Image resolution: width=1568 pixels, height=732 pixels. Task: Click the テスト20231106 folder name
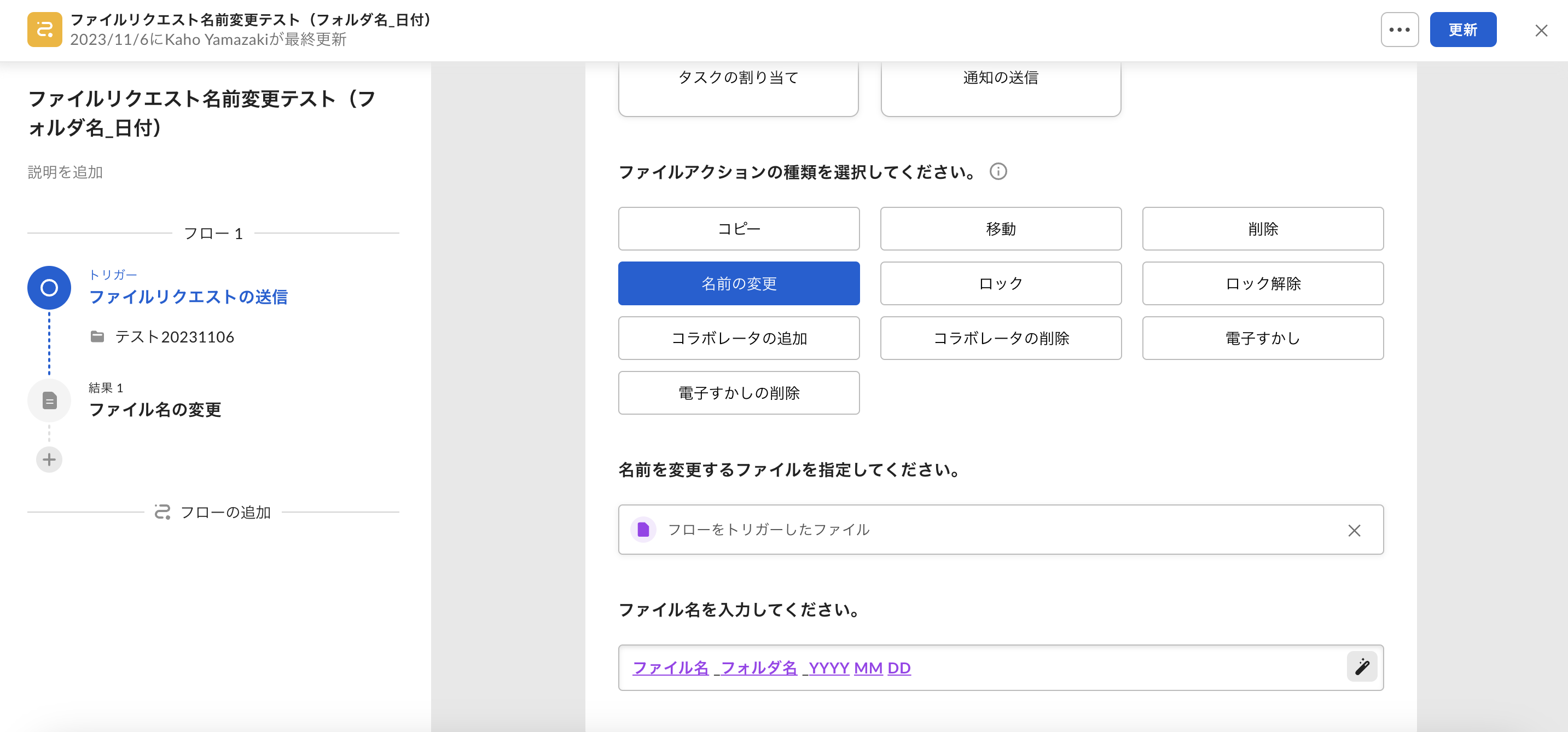[x=174, y=336]
